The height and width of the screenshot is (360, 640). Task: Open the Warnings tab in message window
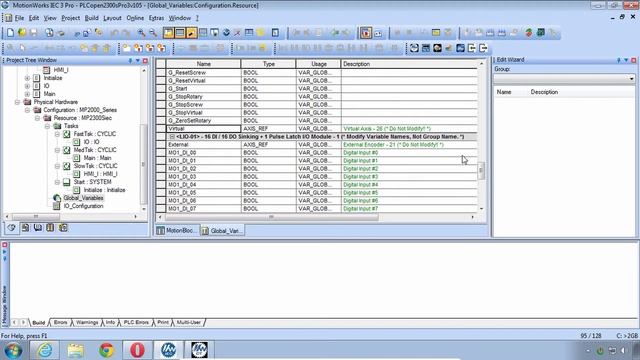[x=87, y=322]
